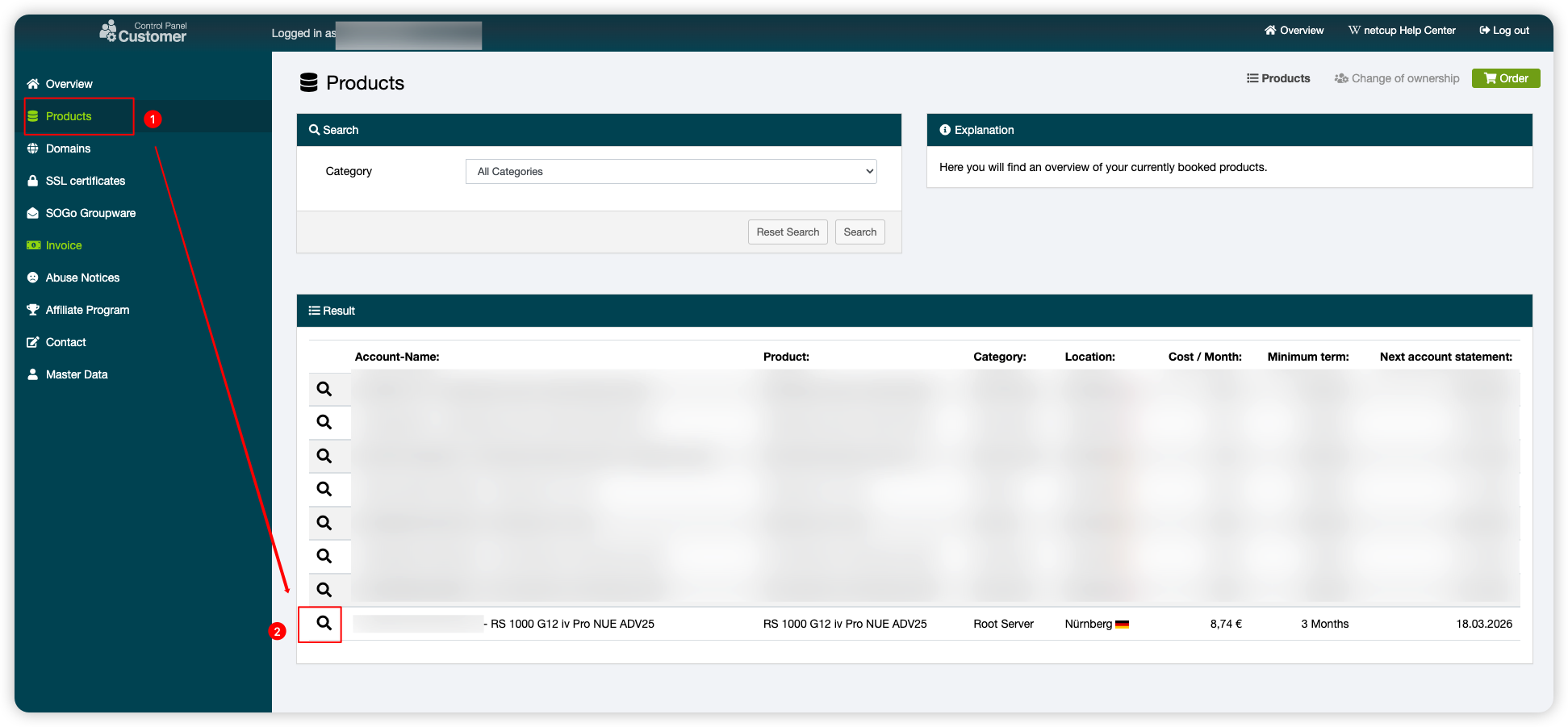The image size is (1568, 727).
Task: Click the green Order cart button
Action: pos(1505,78)
